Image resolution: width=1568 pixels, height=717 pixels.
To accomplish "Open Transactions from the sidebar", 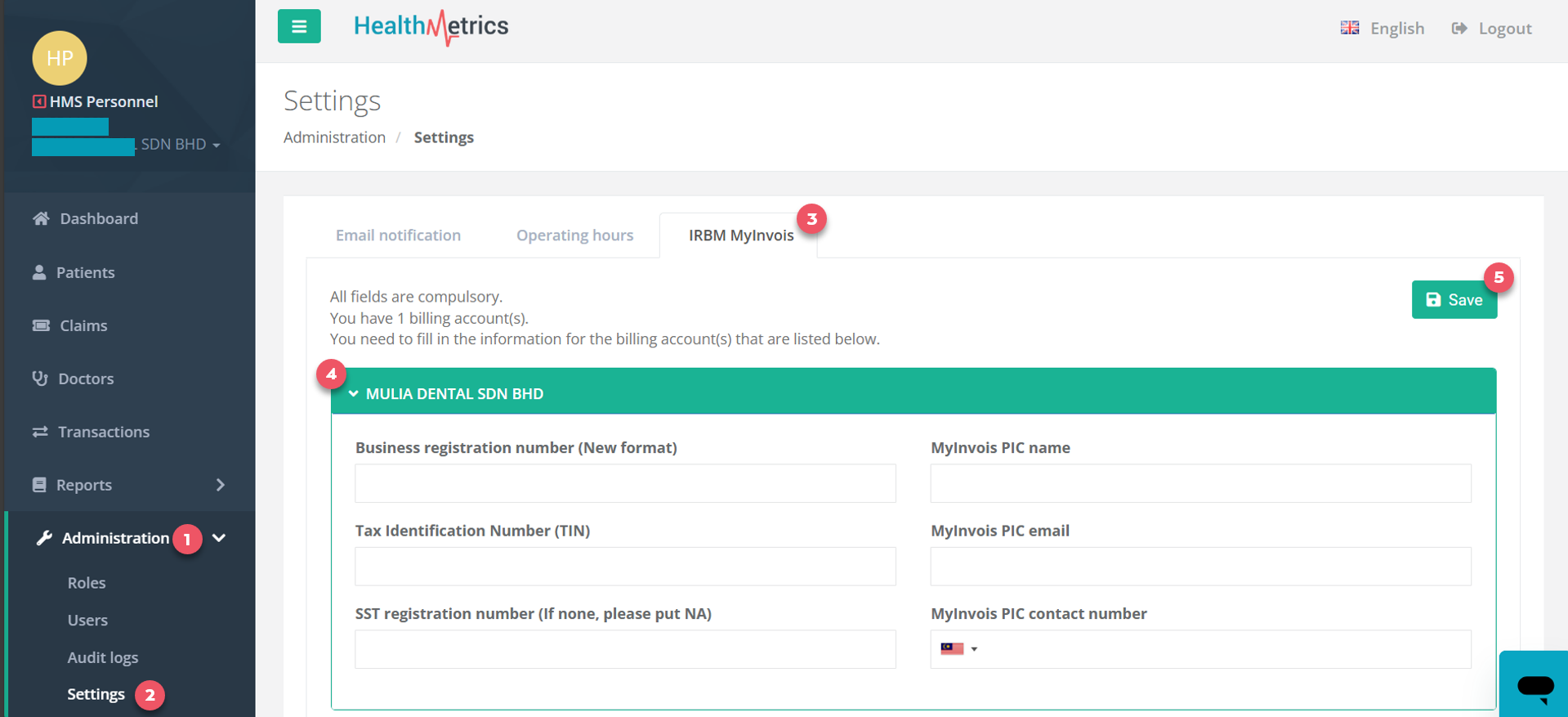I will click(x=103, y=432).
